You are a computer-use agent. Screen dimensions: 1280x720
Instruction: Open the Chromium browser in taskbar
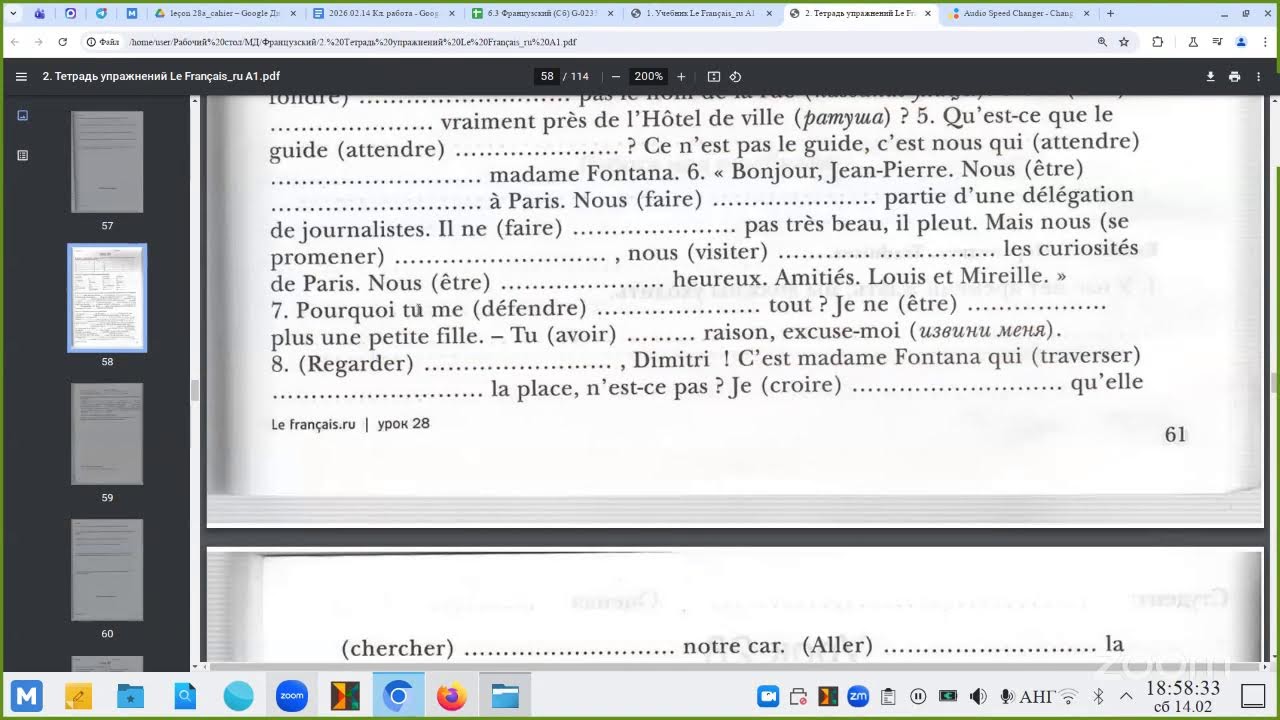[x=398, y=695]
